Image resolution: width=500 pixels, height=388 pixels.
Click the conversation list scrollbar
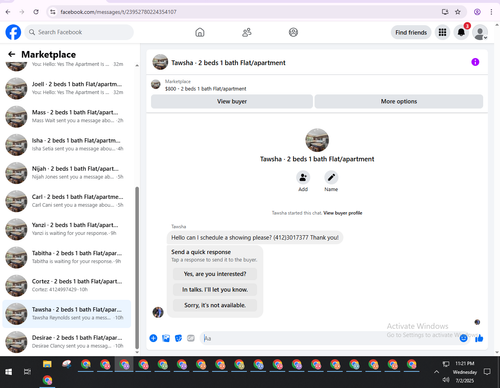pos(137,268)
